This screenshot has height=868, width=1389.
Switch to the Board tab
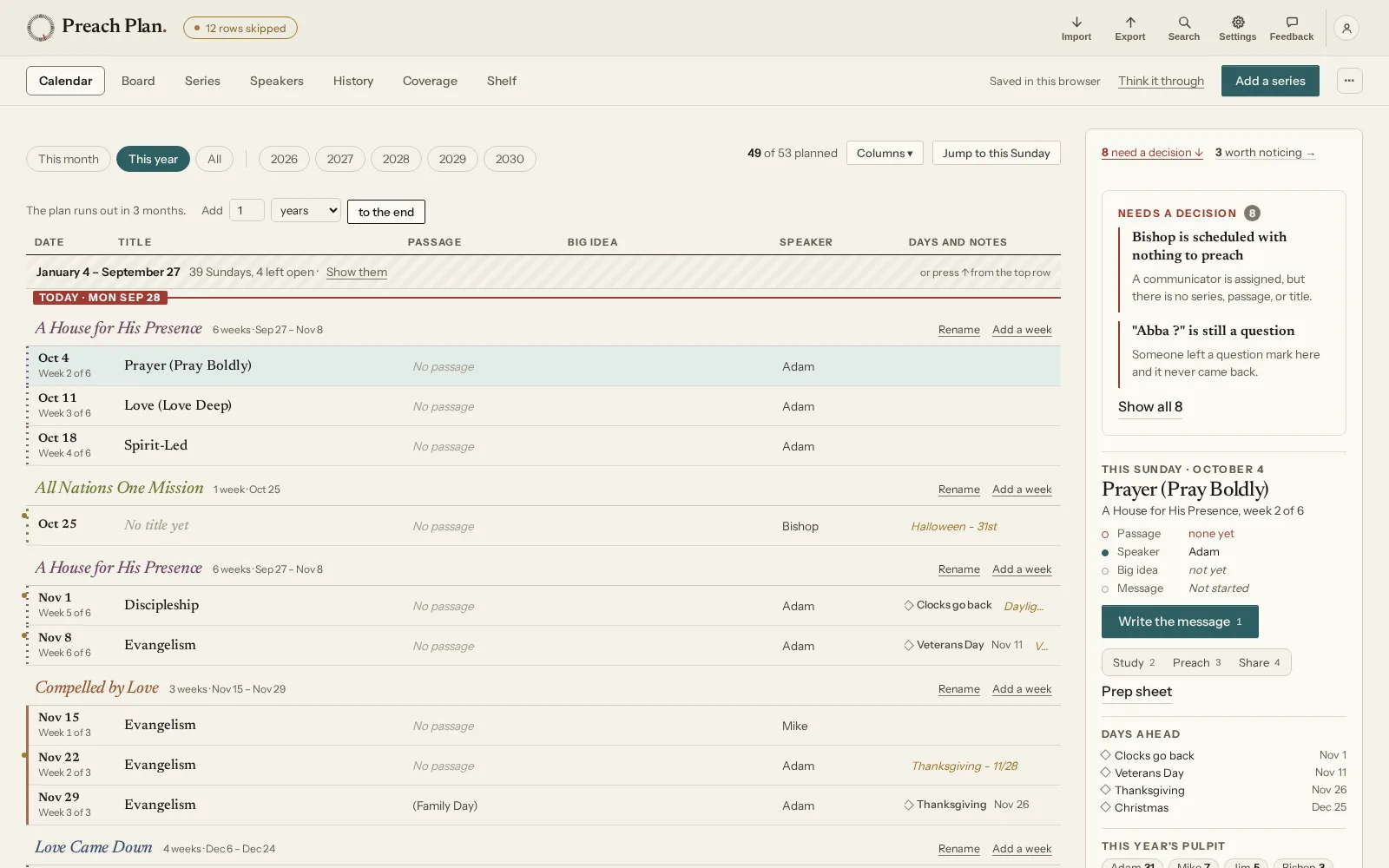point(138,81)
